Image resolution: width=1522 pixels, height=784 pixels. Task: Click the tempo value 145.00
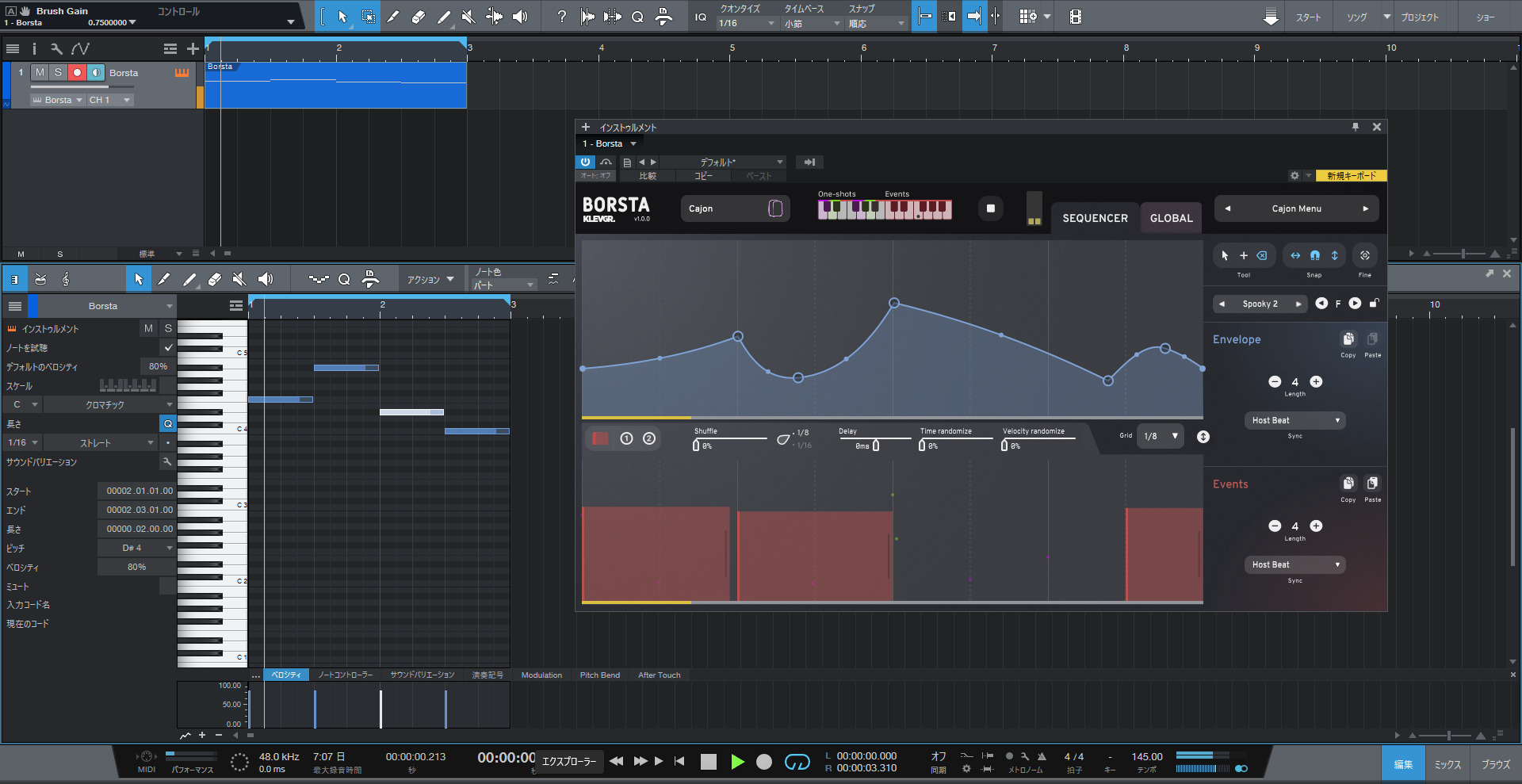point(1147,757)
